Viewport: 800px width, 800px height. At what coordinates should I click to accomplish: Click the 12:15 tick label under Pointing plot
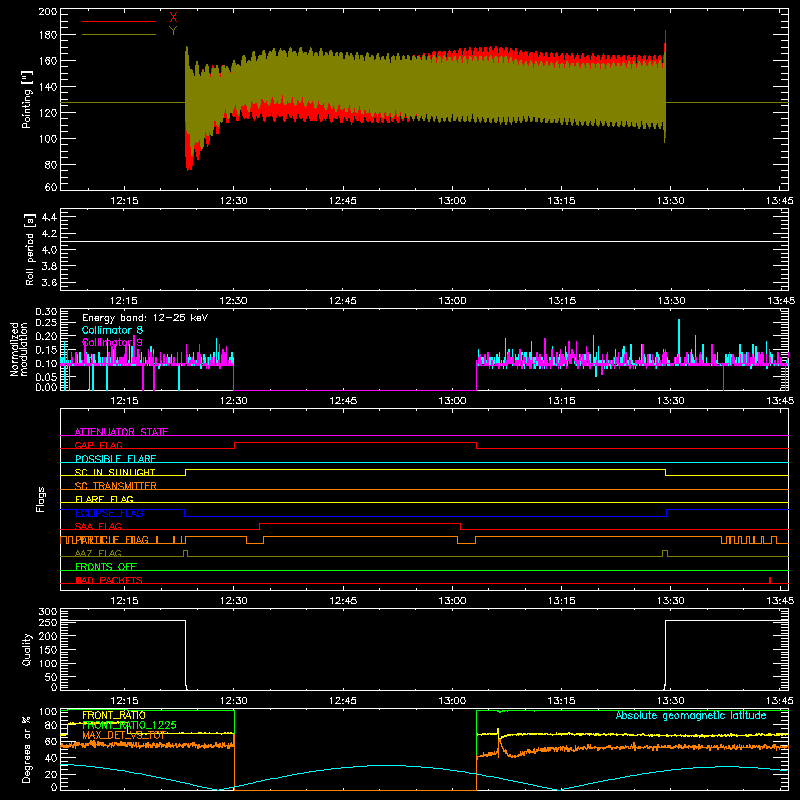(x=124, y=201)
